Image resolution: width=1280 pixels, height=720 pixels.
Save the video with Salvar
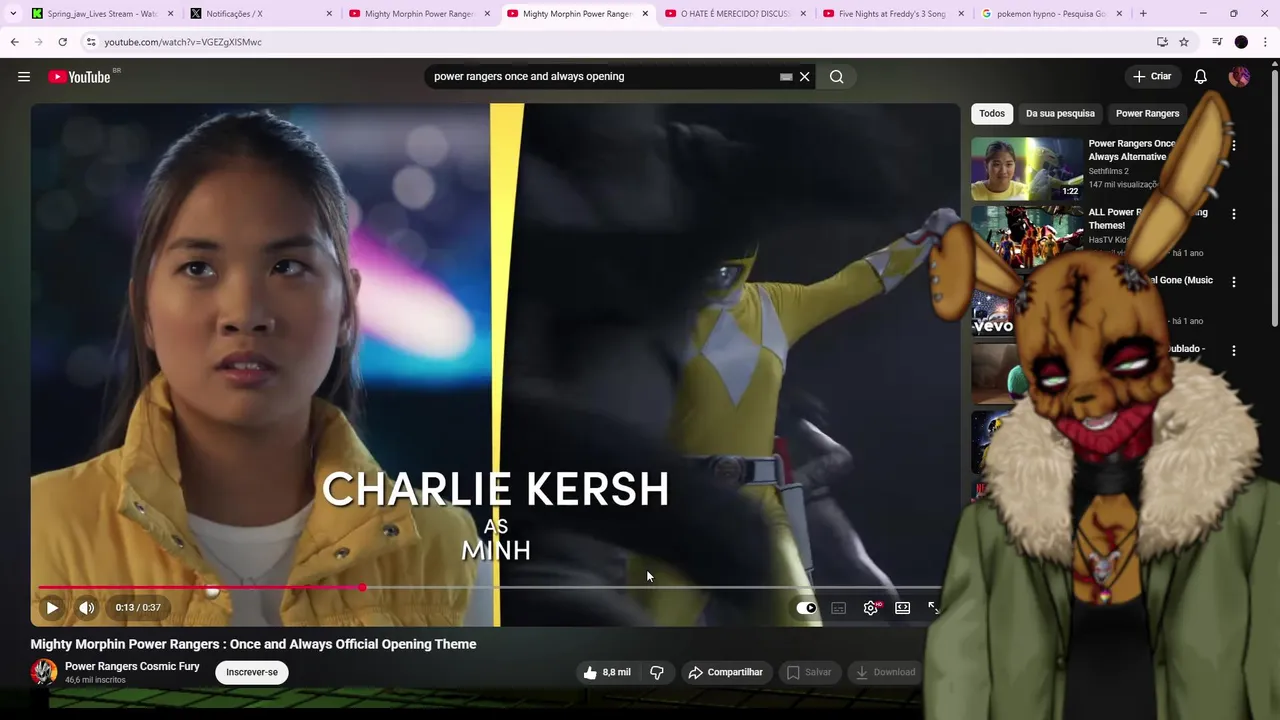(x=809, y=672)
